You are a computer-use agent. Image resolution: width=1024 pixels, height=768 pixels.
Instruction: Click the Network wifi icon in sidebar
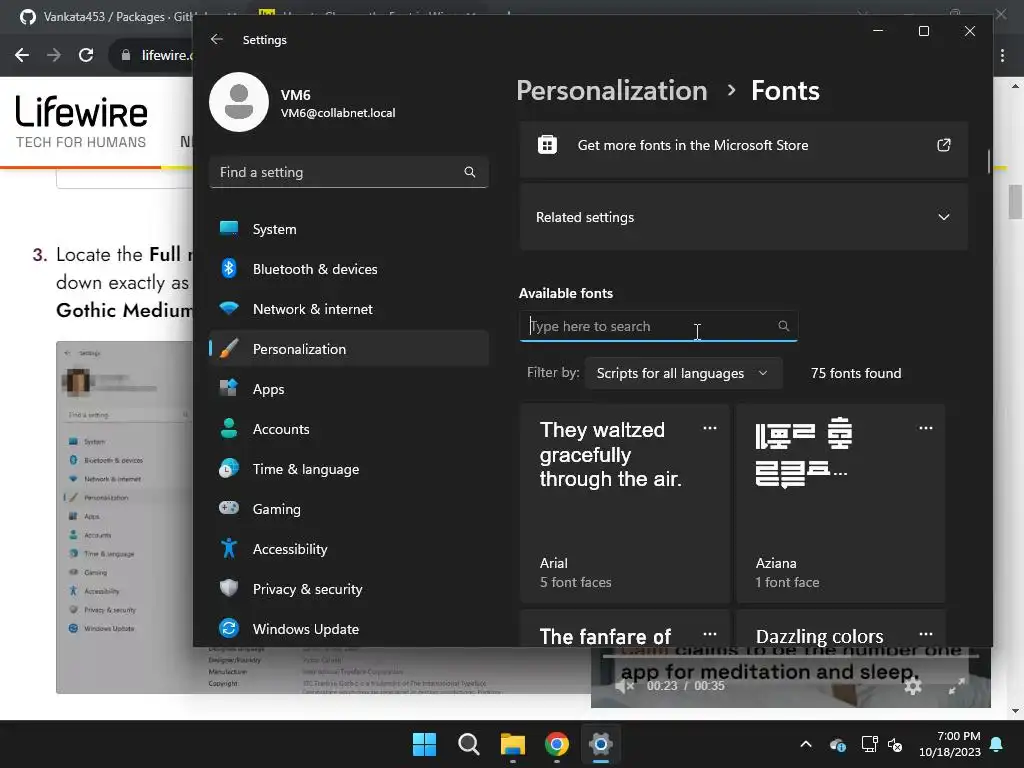click(229, 308)
